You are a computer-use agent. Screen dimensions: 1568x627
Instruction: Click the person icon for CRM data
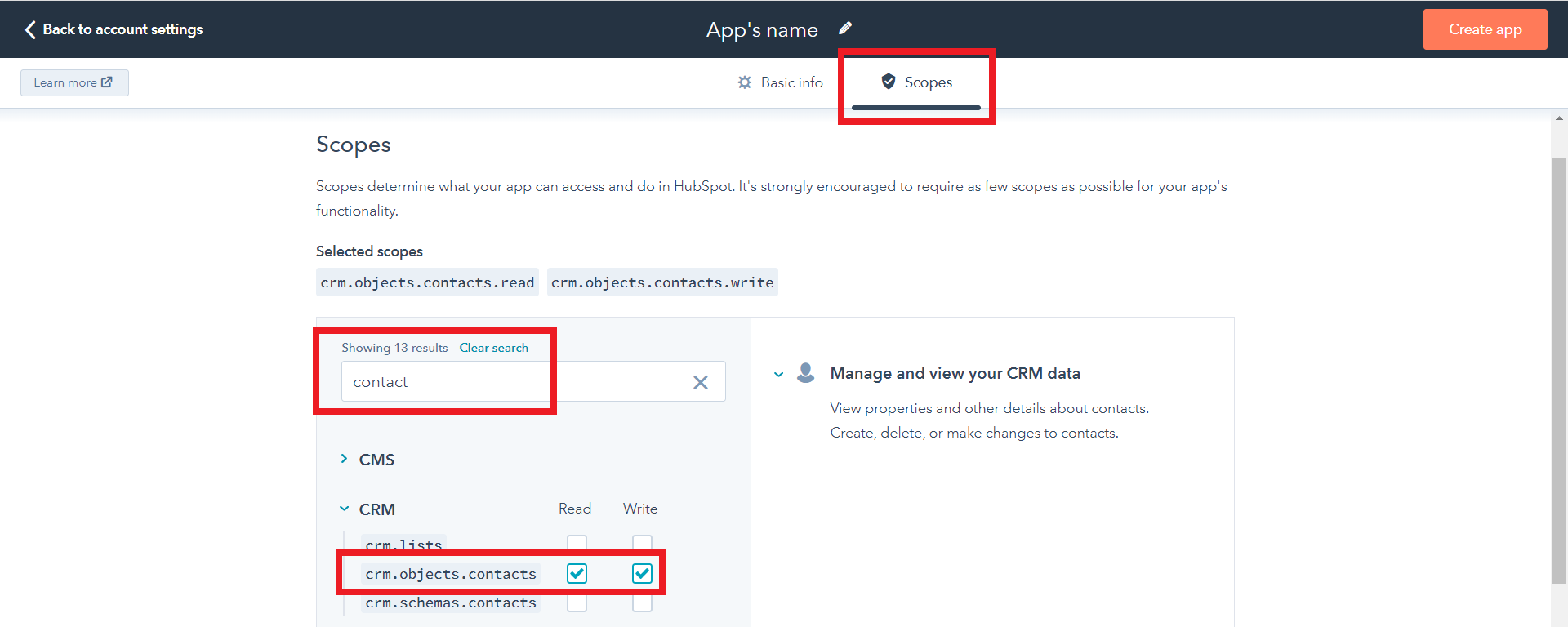806,373
